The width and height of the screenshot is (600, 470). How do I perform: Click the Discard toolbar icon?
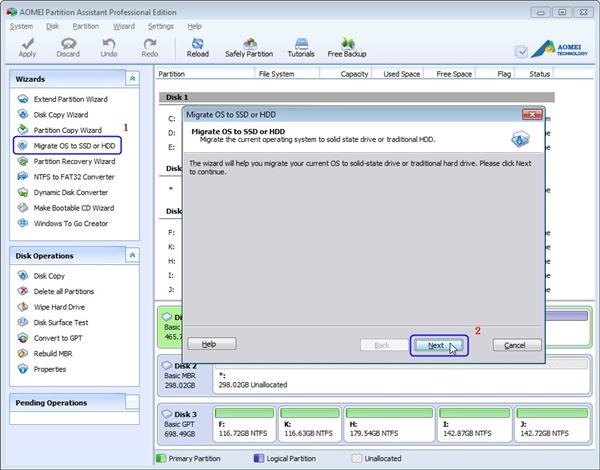coord(68,43)
